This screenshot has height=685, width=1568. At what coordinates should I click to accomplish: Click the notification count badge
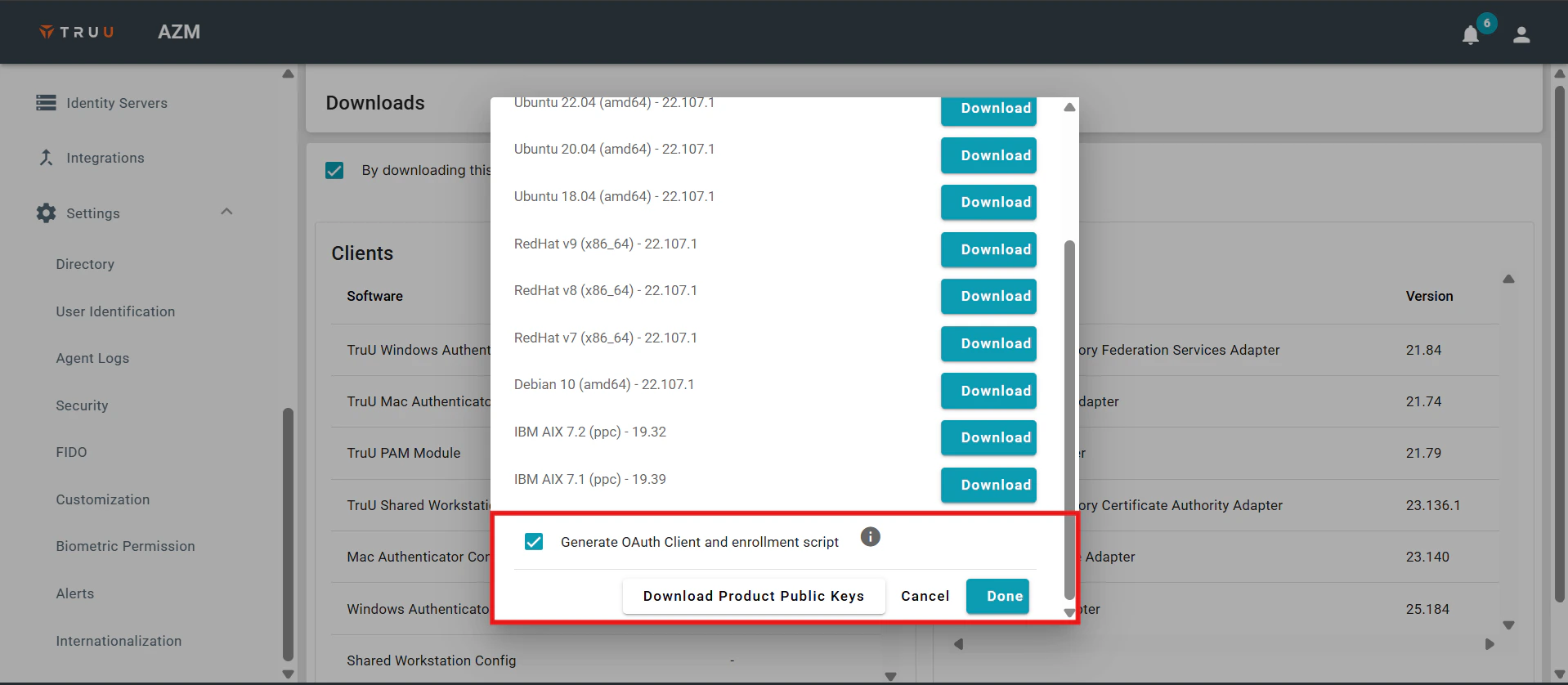click(1487, 23)
